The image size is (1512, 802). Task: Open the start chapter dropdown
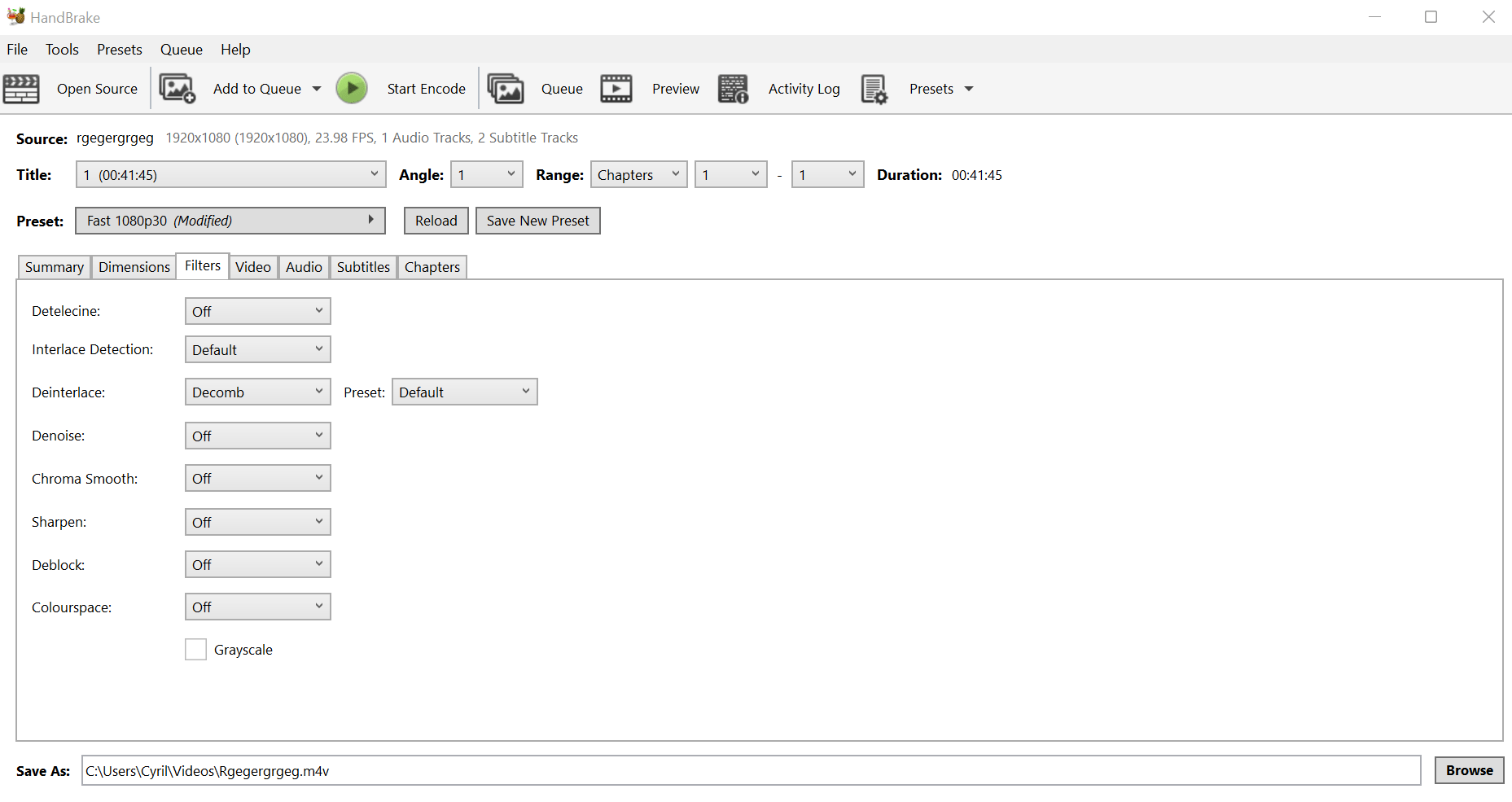tap(731, 174)
